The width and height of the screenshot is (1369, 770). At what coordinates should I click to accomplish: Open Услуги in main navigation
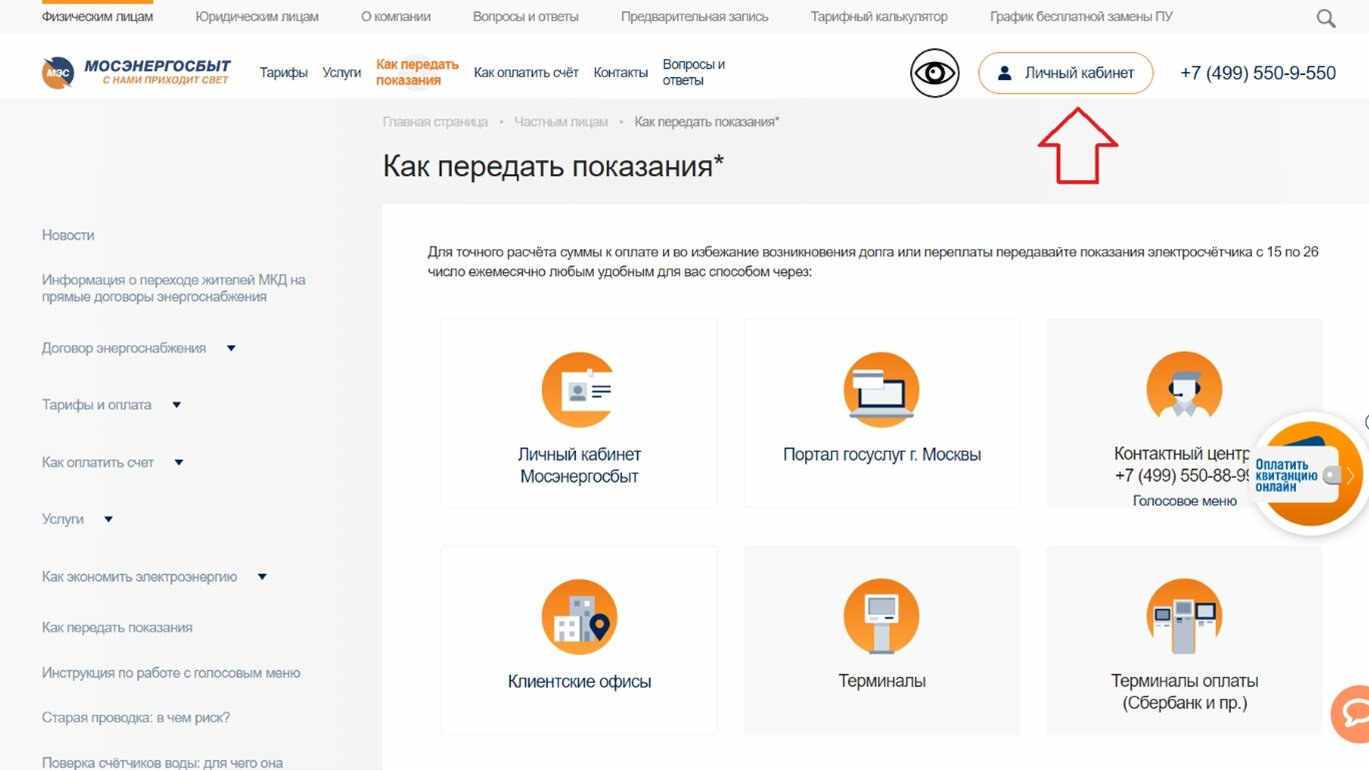tap(342, 72)
